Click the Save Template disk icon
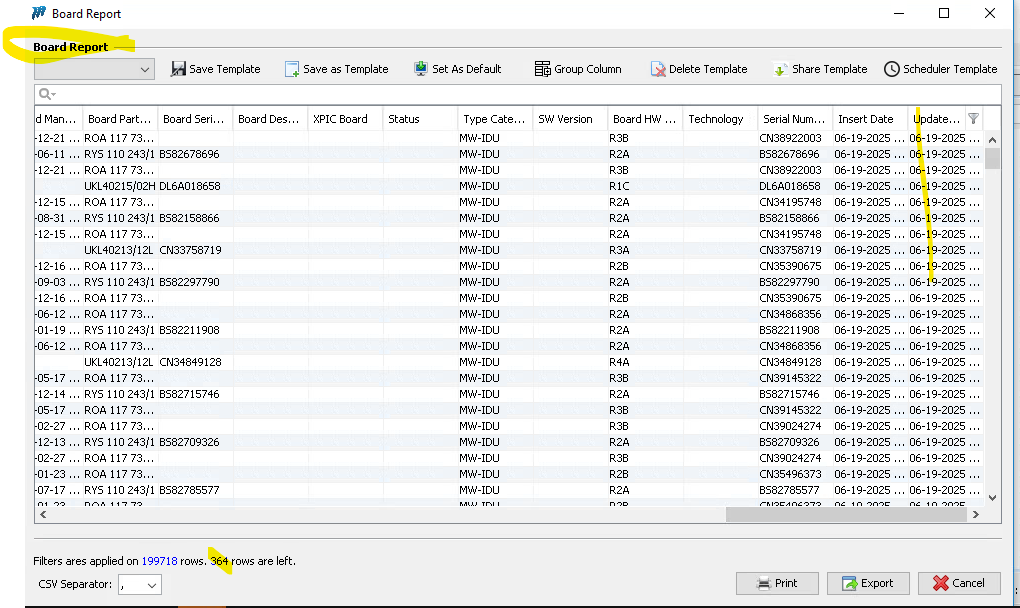The image size is (1020, 608). pyautogui.click(x=178, y=69)
